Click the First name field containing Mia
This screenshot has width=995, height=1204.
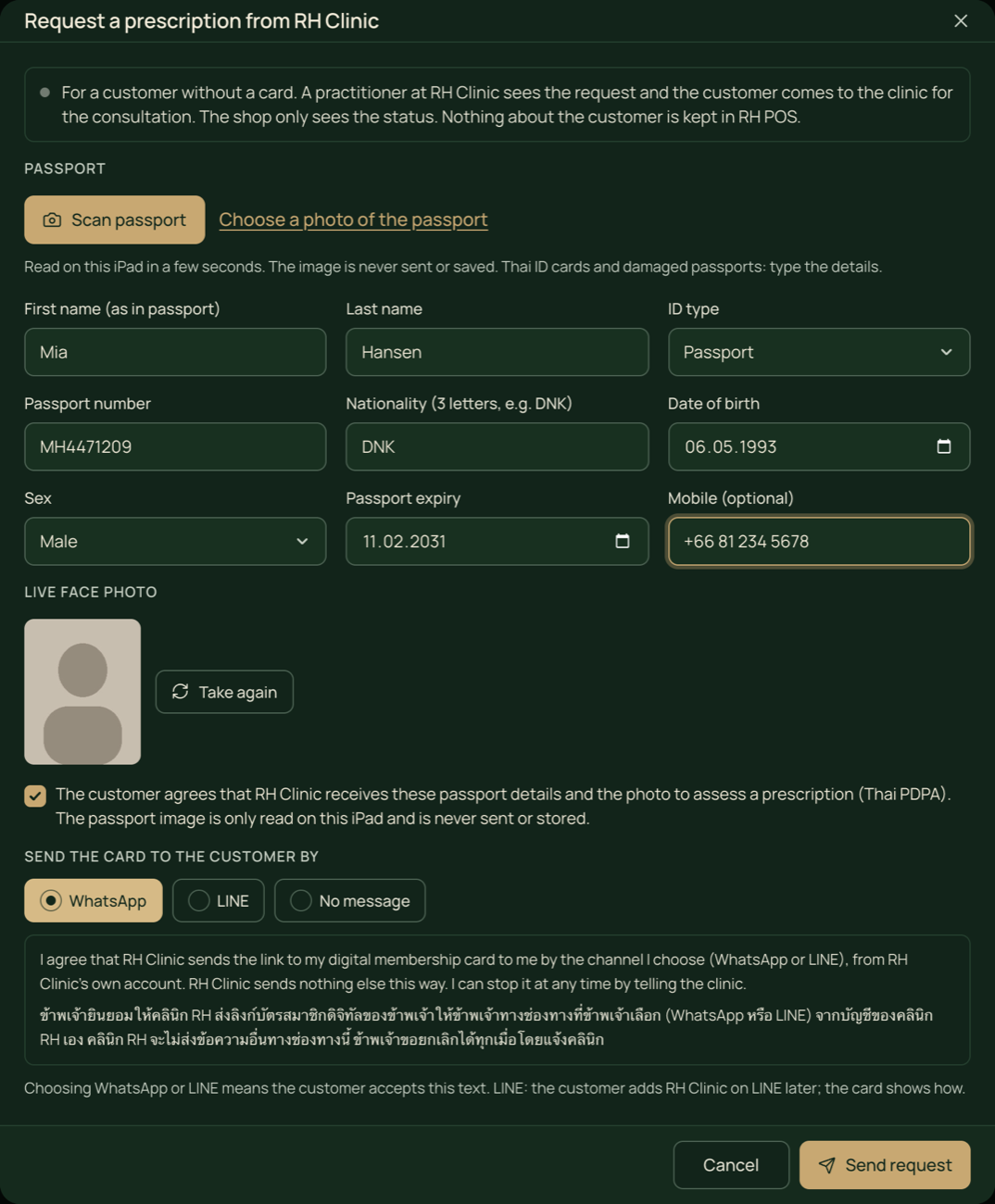175,352
